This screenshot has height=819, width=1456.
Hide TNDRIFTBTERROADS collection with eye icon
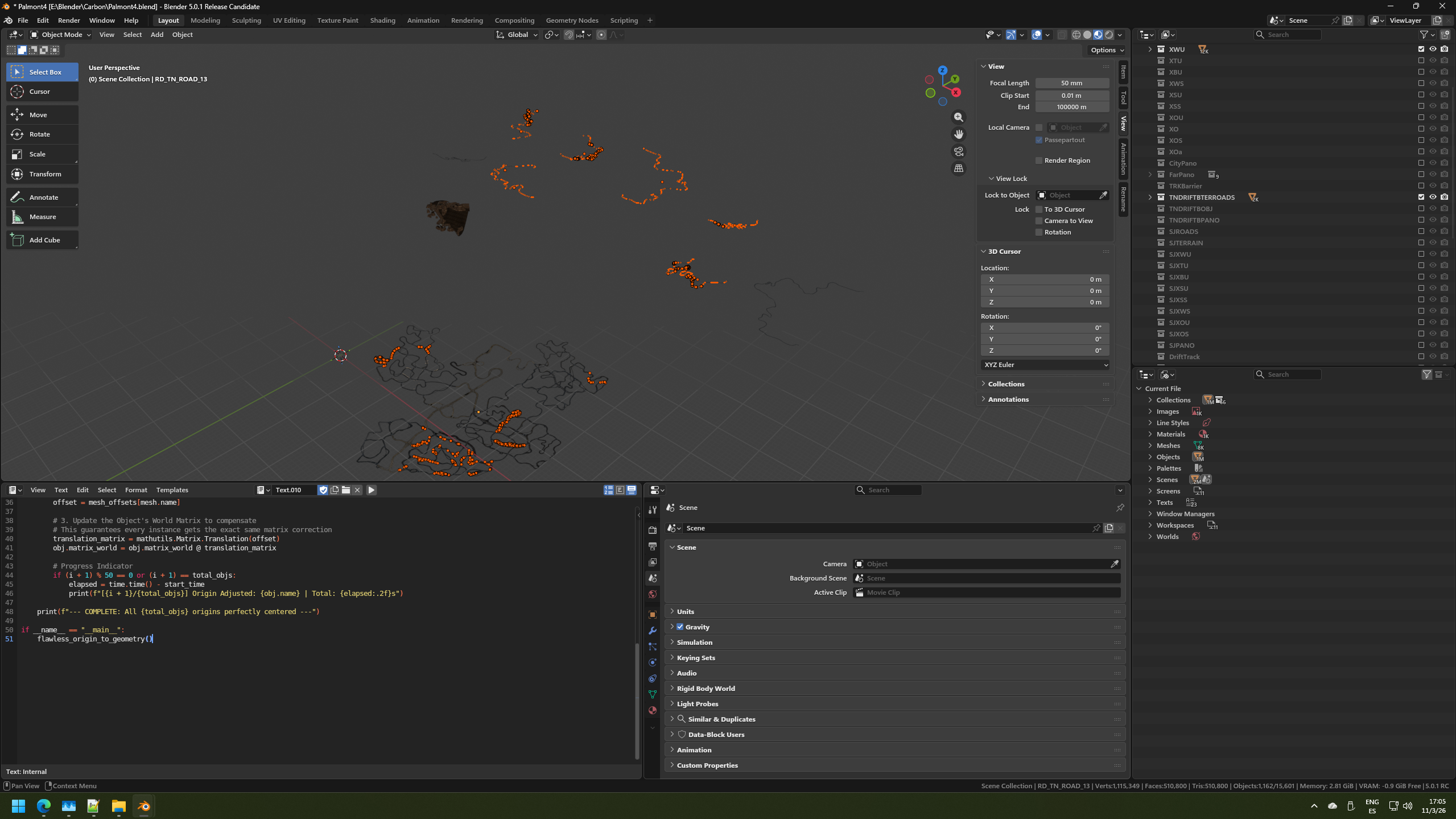click(x=1433, y=197)
